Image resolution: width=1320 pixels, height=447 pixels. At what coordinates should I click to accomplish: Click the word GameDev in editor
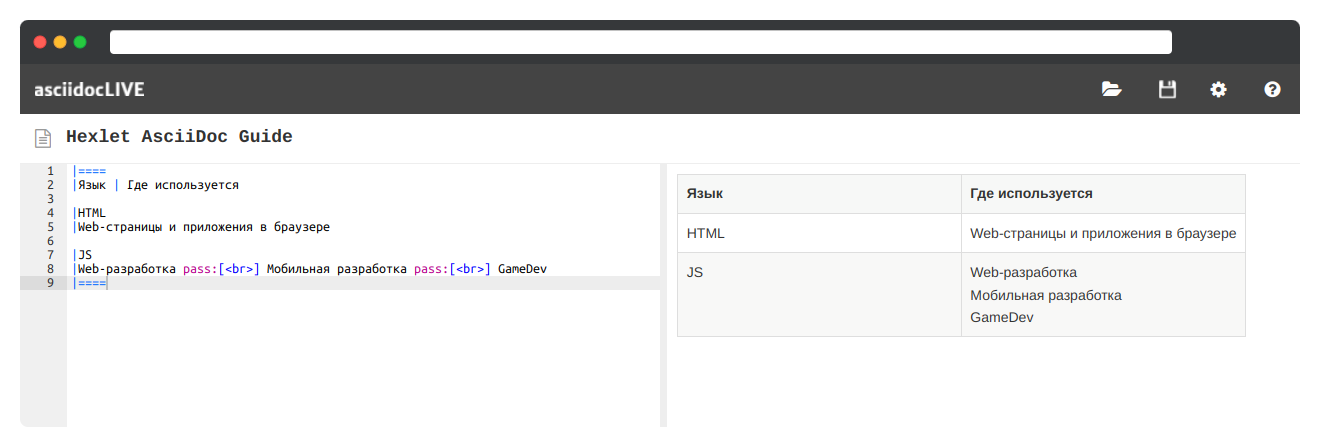pyautogui.click(x=522, y=269)
